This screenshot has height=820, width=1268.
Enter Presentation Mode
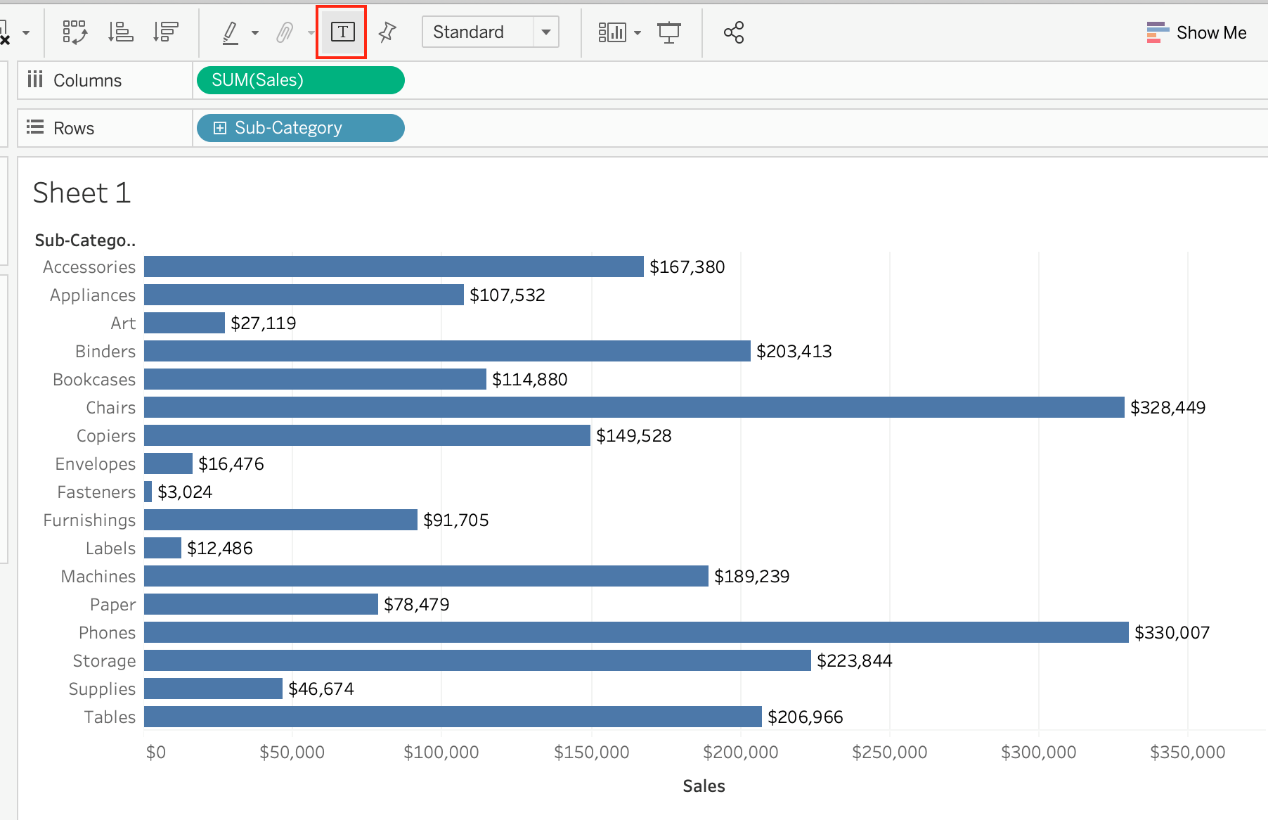click(669, 32)
